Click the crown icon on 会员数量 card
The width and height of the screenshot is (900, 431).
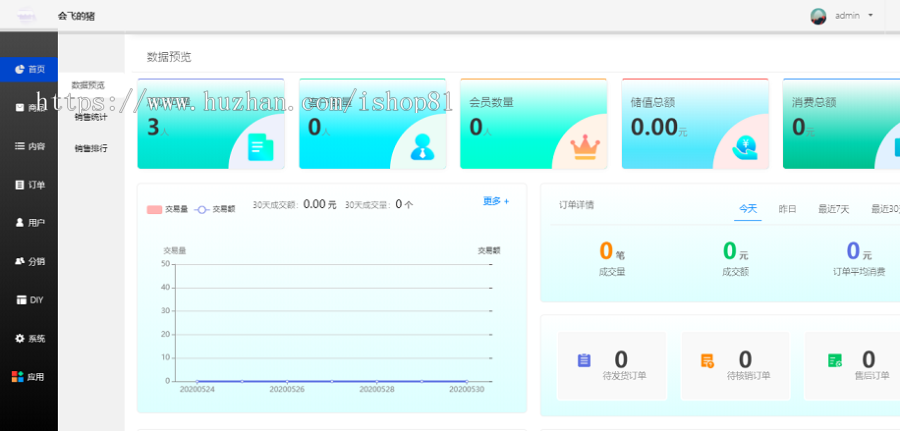[x=585, y=147]
